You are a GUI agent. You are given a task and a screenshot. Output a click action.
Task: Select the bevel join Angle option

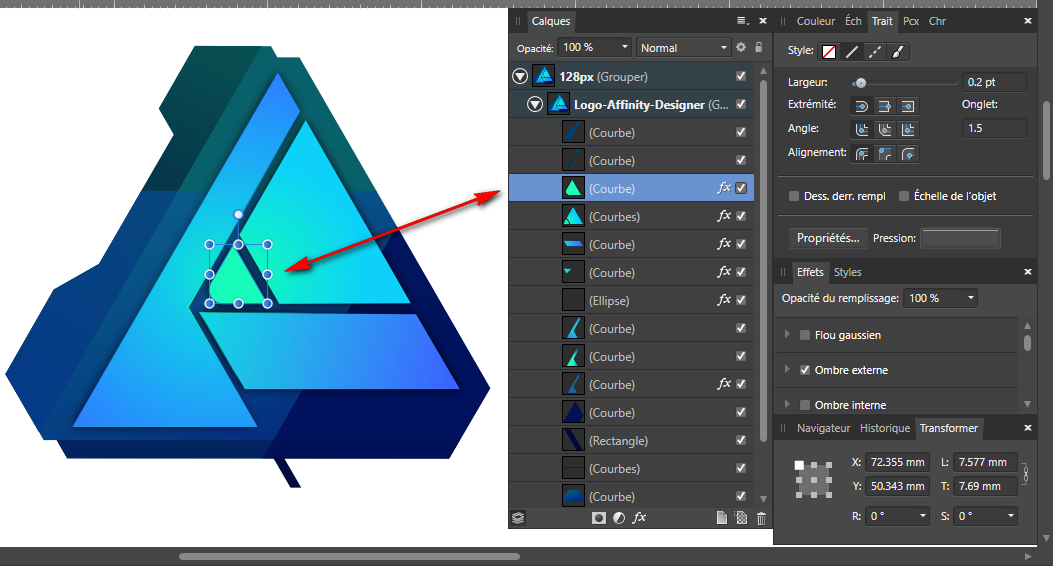(885, 130)
